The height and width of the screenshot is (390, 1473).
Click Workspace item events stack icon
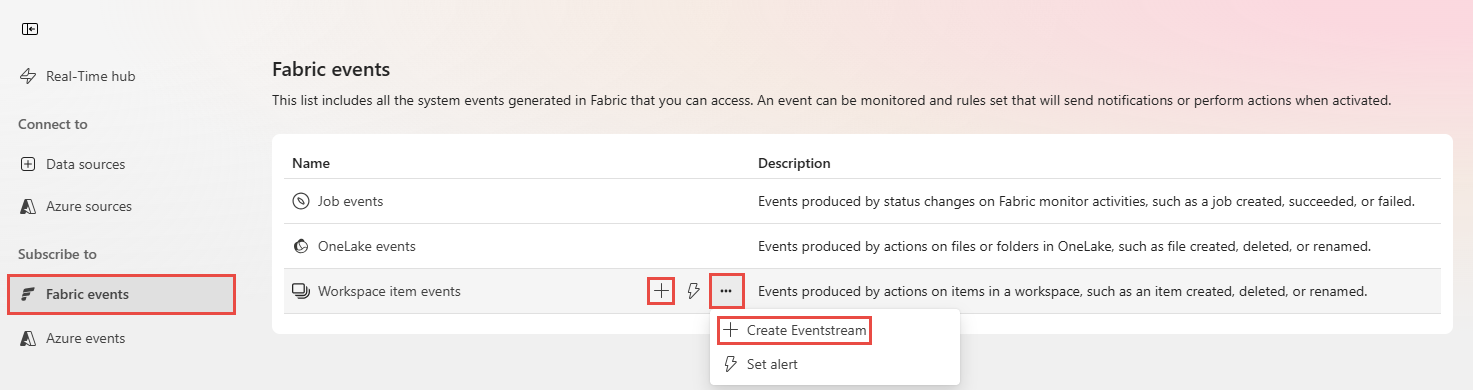(x=300, y=291)
